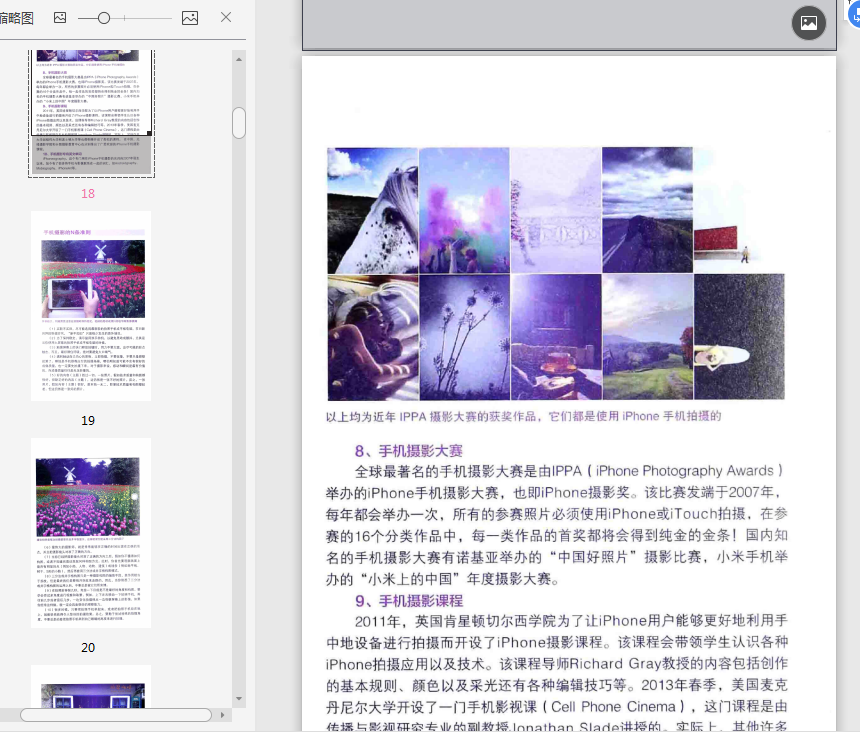Viewport: 860px width, 732px height.
Task: Click page number label 20
Action: coord(88,648)
